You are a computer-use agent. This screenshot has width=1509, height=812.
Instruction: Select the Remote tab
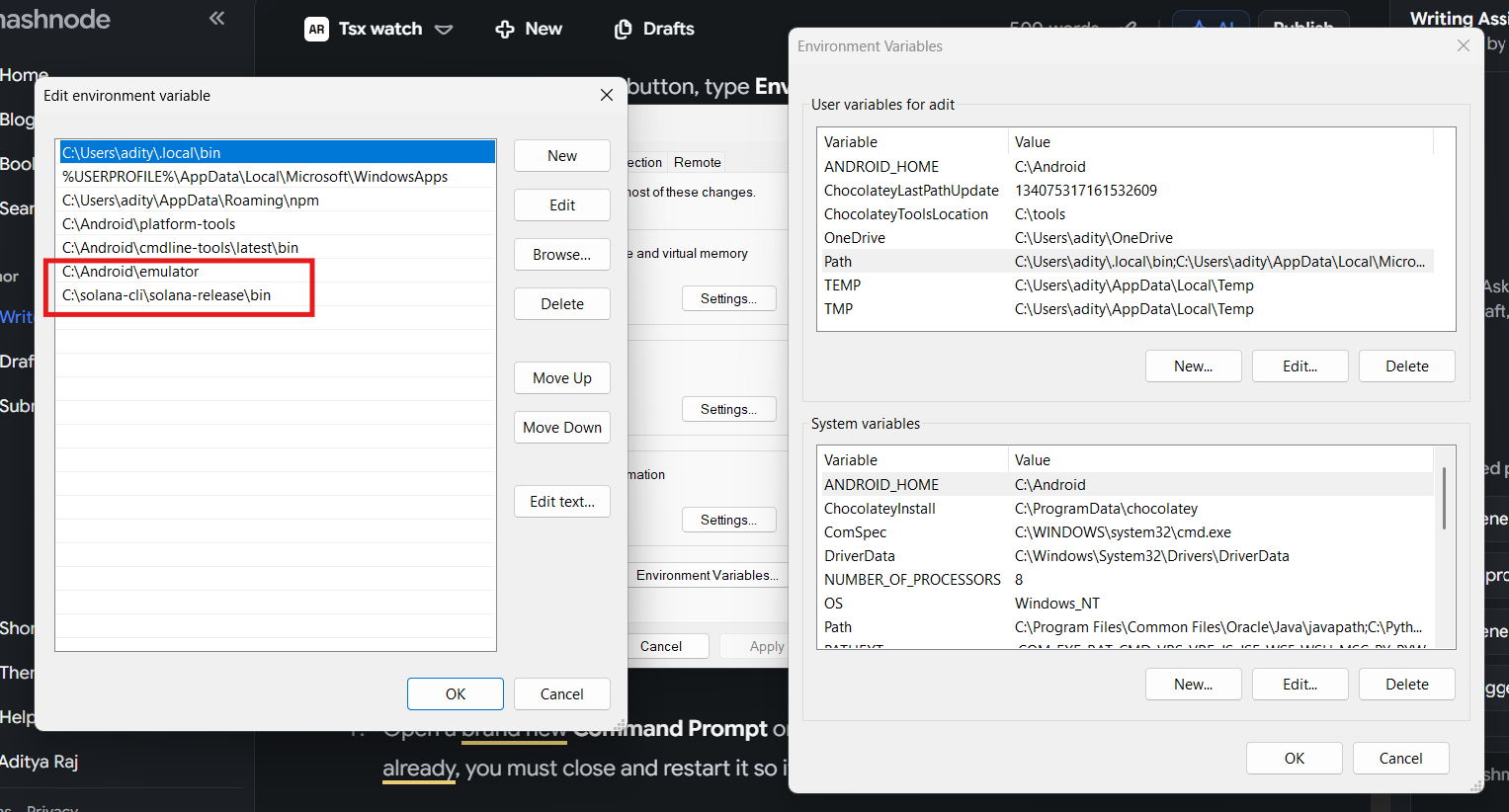697,162
